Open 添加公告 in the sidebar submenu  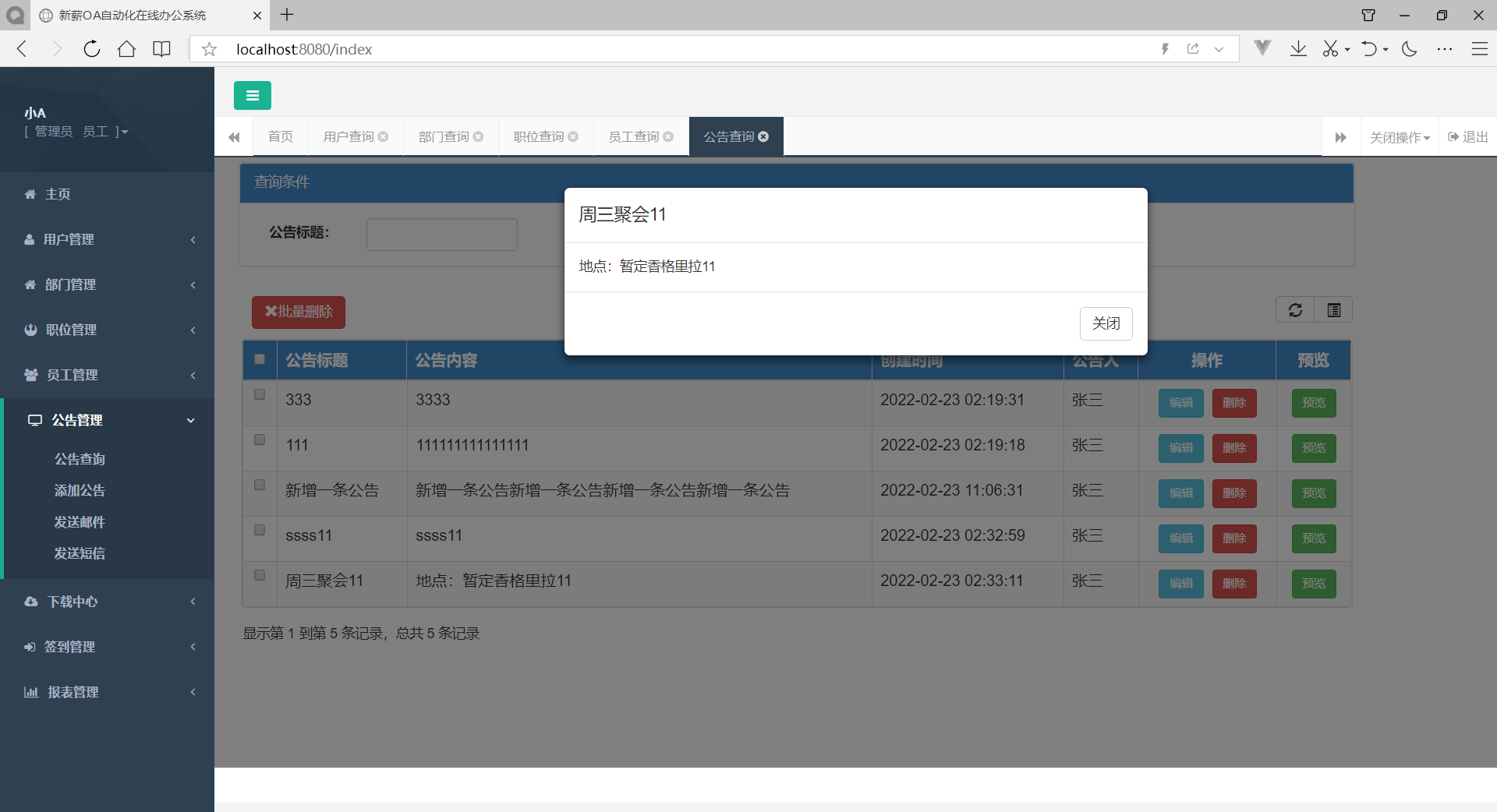click(x=80, y=490)
